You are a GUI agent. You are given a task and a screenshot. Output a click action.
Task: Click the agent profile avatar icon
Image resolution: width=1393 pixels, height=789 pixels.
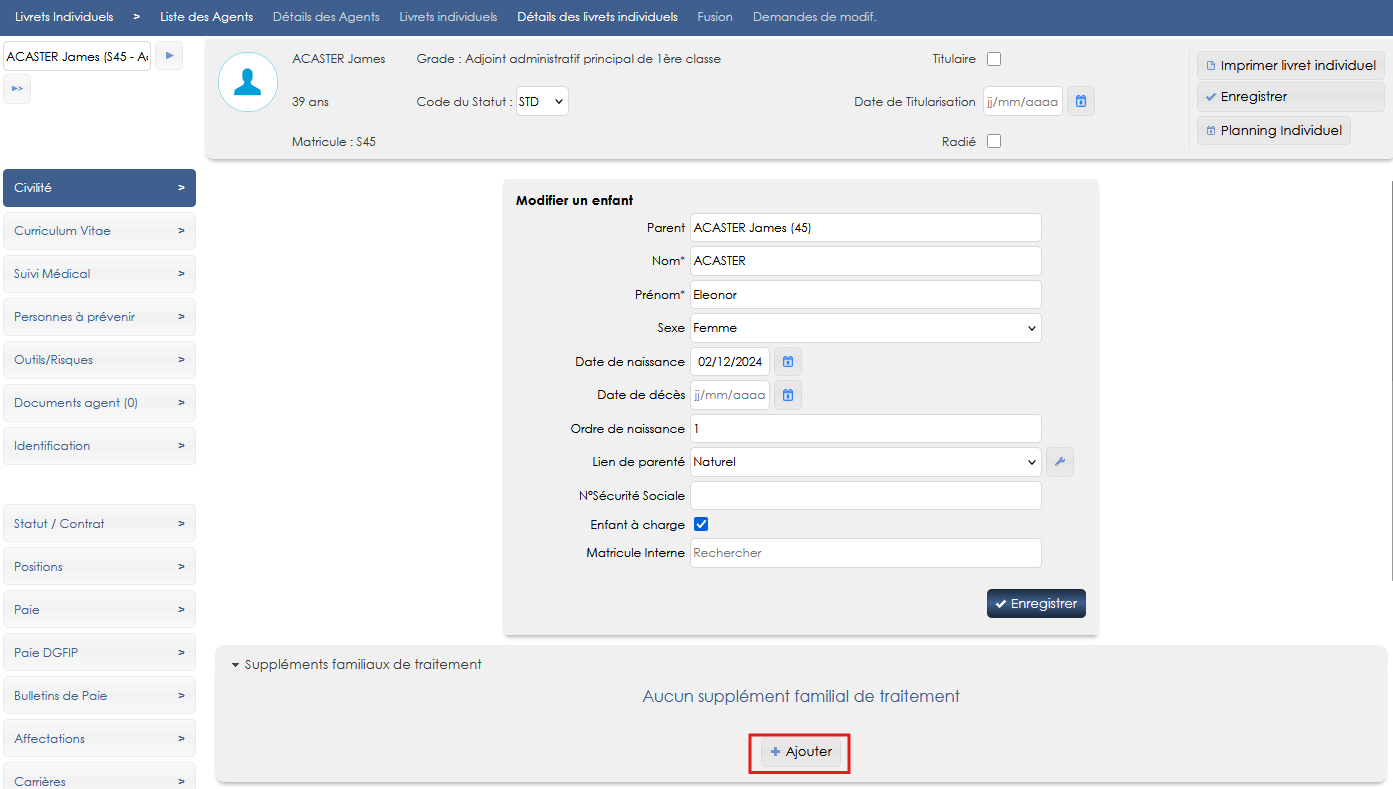pos(248,82)
